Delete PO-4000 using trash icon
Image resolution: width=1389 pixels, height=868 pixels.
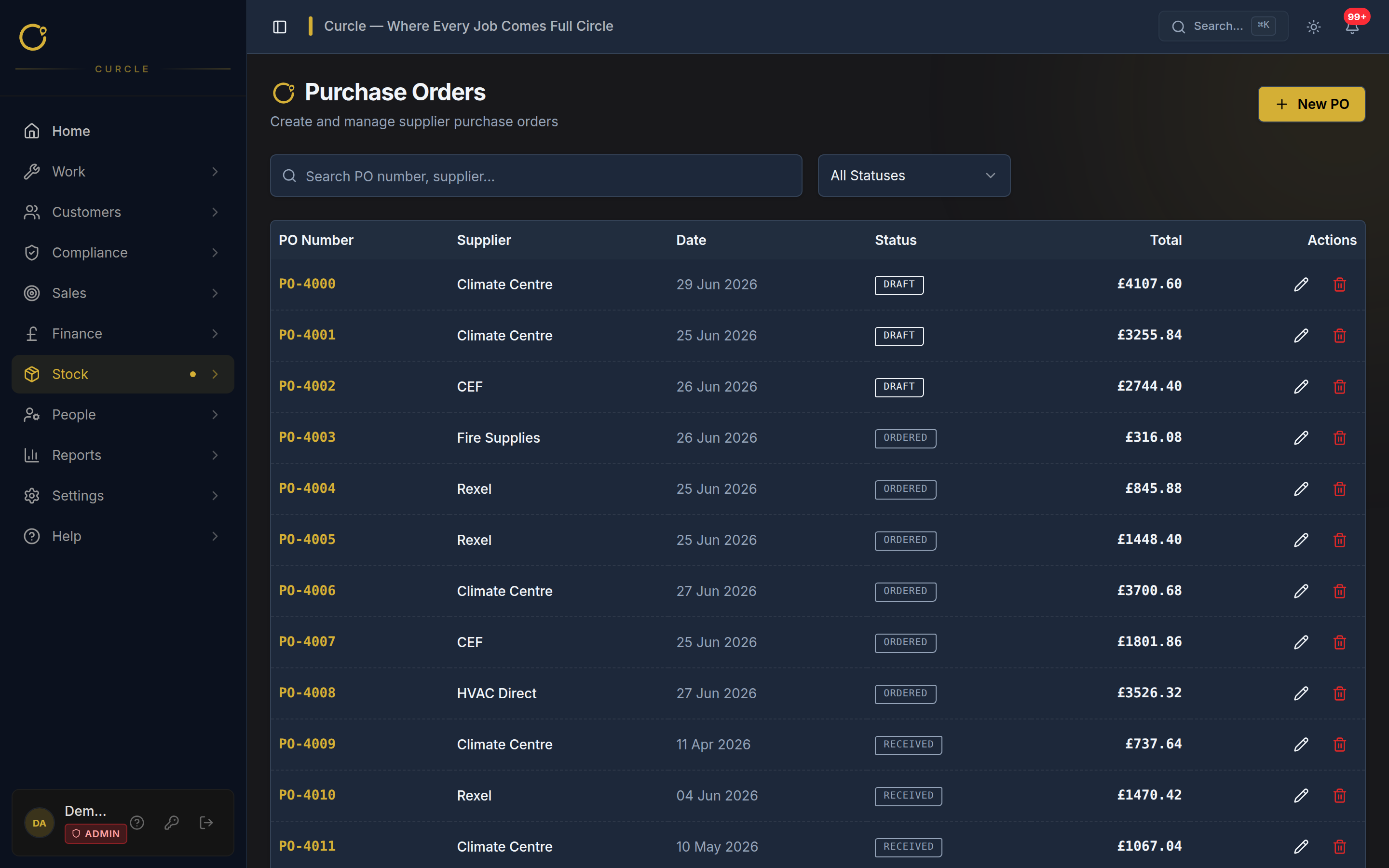point(1340,285)
